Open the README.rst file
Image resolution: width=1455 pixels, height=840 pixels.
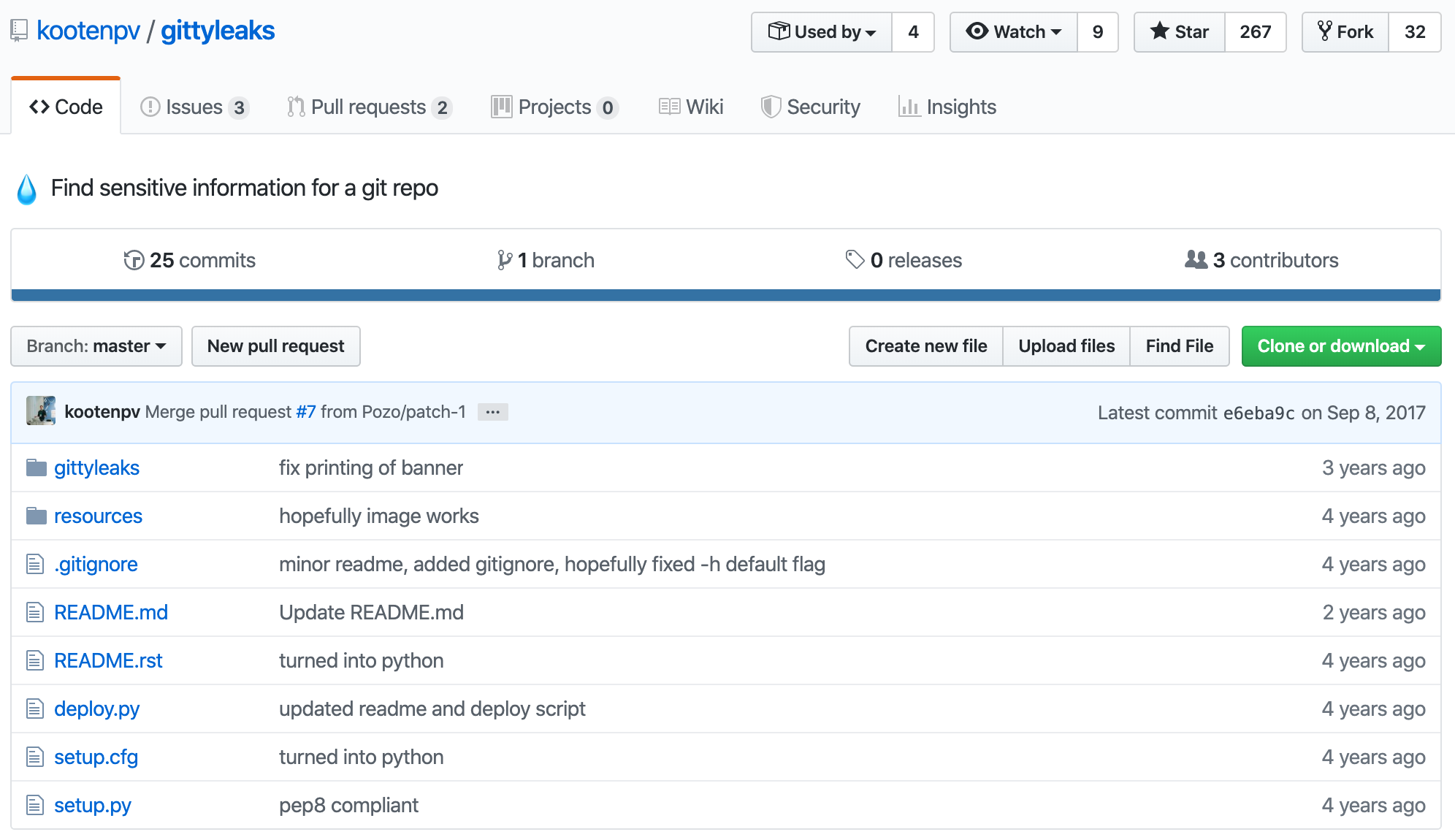108,660
